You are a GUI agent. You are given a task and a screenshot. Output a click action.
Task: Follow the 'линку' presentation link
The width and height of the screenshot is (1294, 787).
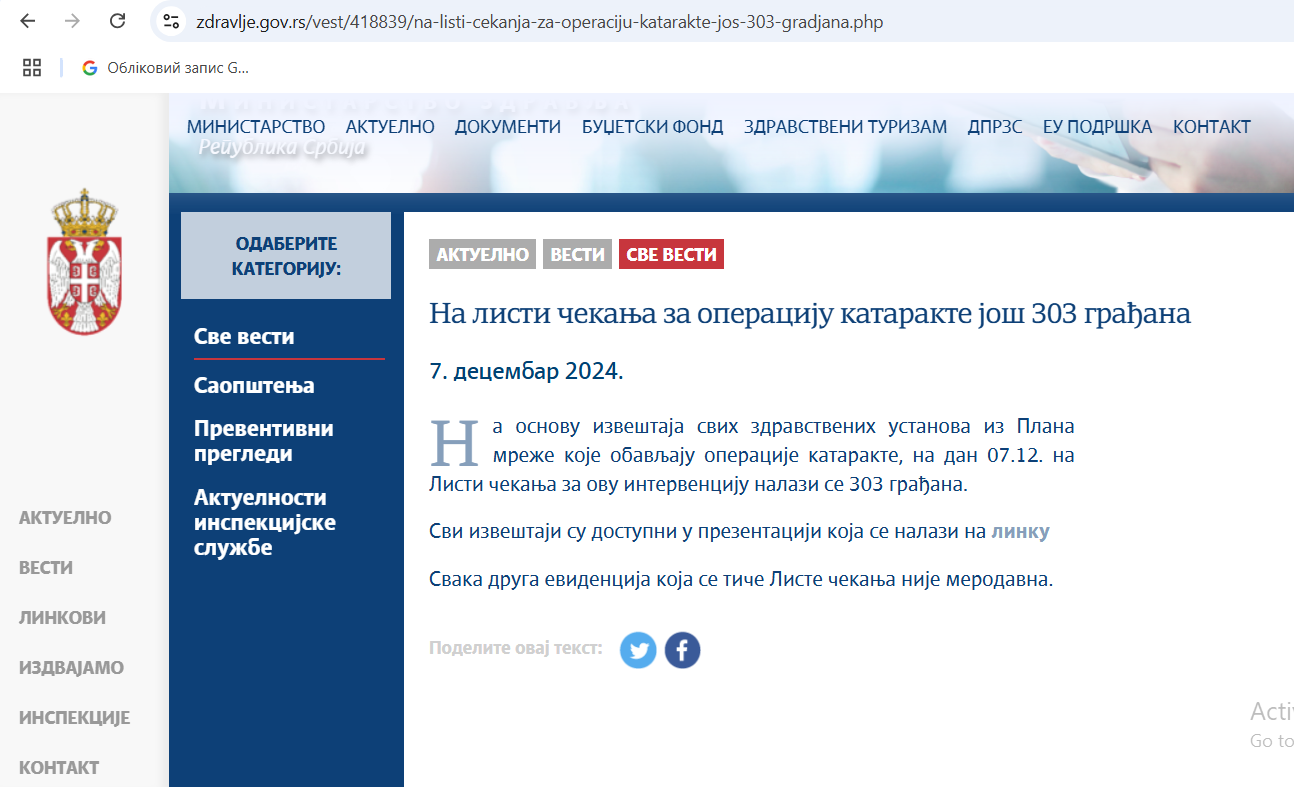coord(1020,532)
